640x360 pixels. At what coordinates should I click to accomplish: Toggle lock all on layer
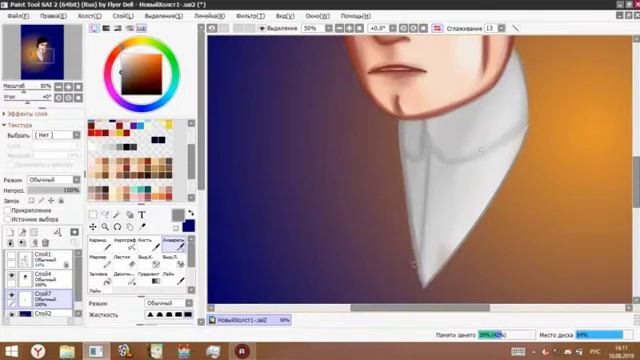point(61,200)
